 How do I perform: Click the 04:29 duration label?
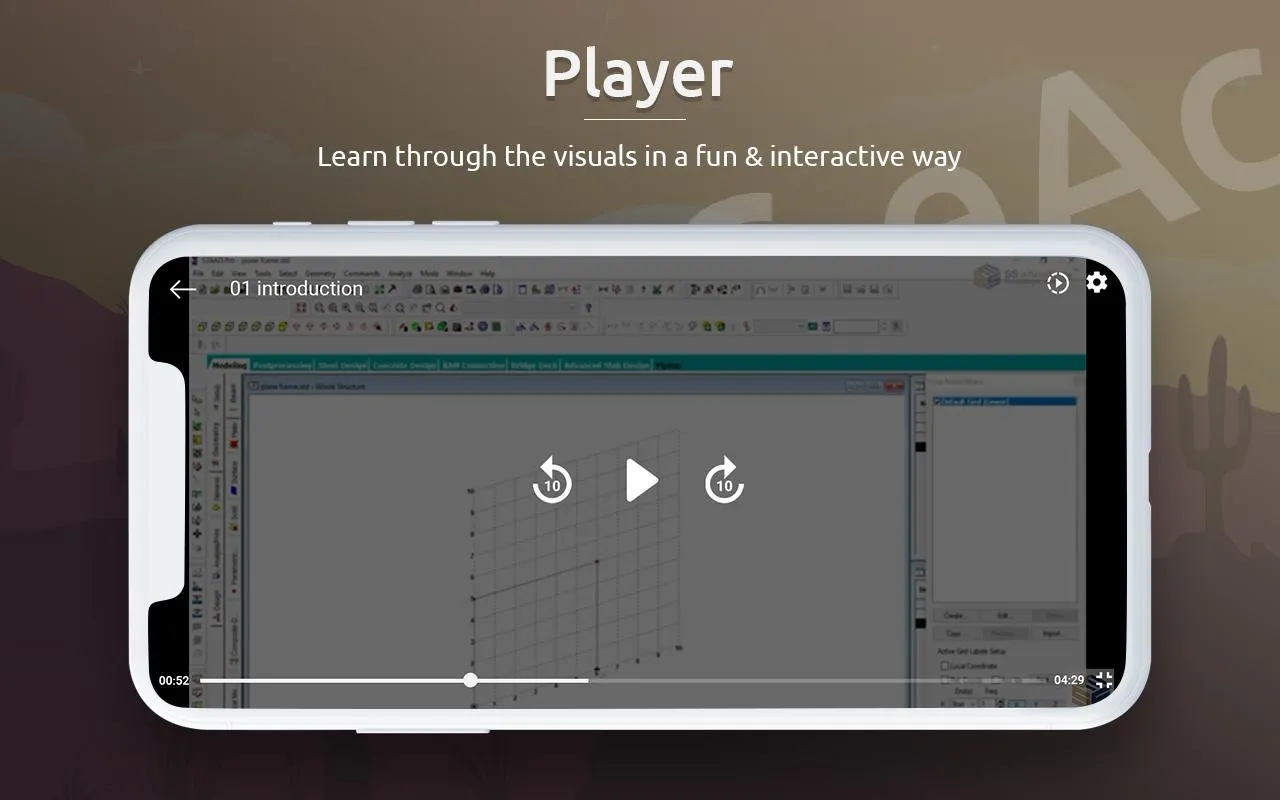pyautogui.click(x=1069, y=680)
